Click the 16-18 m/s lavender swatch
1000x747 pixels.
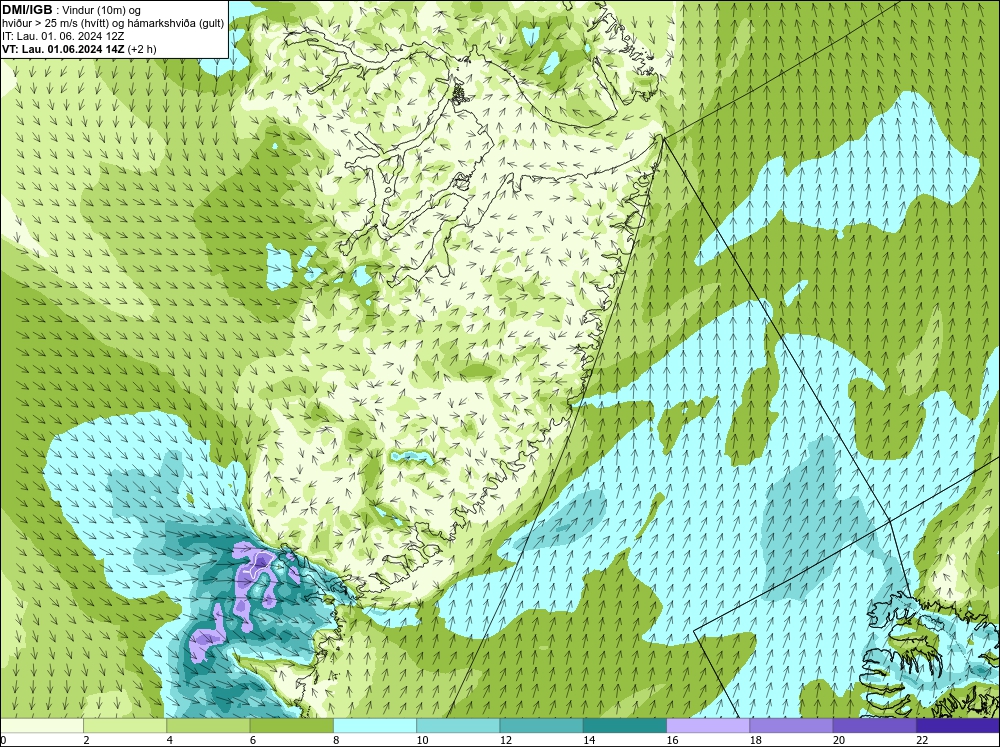[x=708, y=725]
